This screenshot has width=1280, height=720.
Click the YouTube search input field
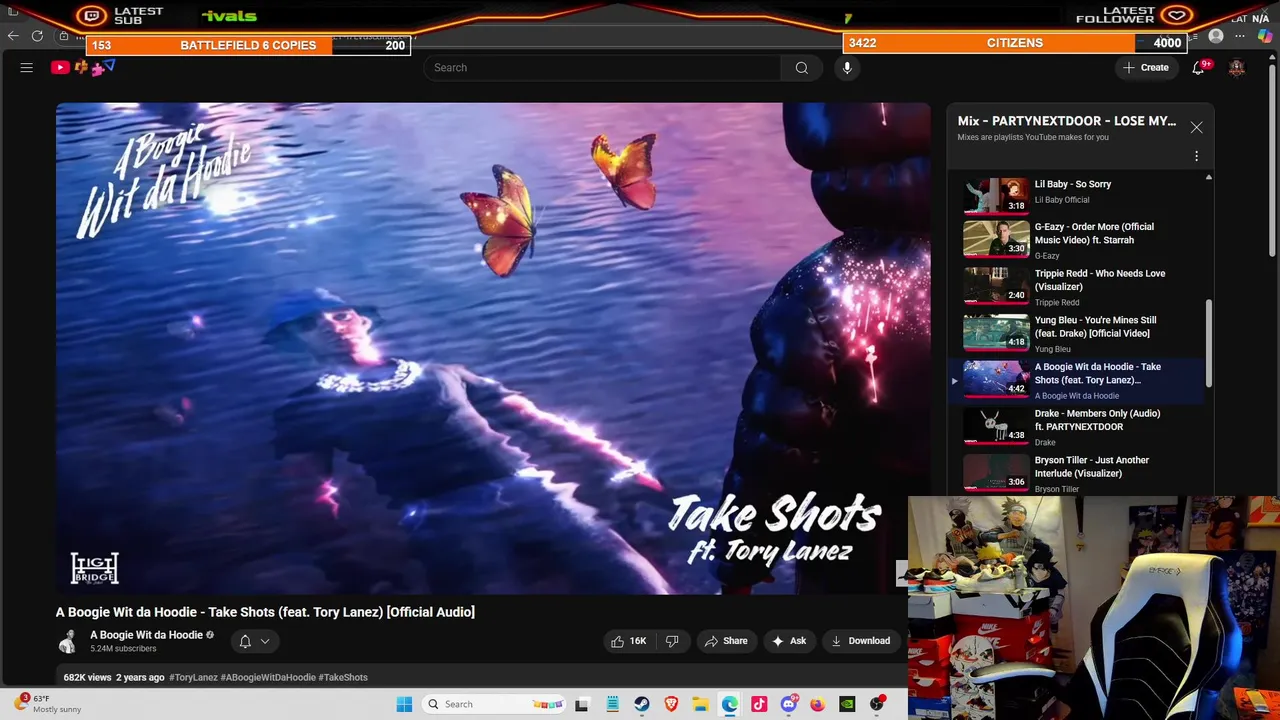(x=603, y=68)
